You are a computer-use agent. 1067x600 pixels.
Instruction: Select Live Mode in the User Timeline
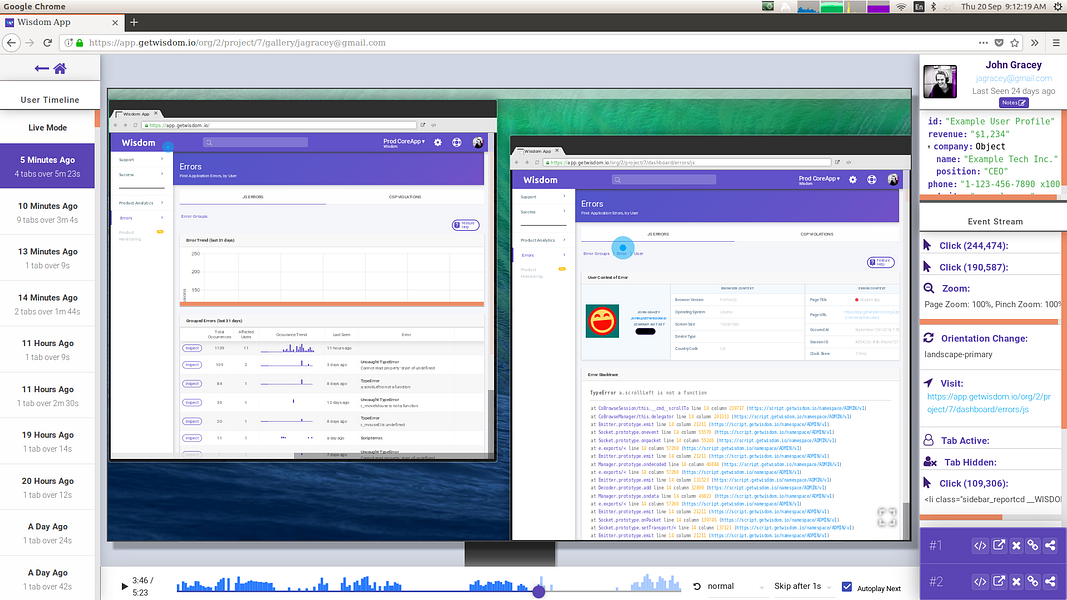pyautogui.click(x=48, y=127)
